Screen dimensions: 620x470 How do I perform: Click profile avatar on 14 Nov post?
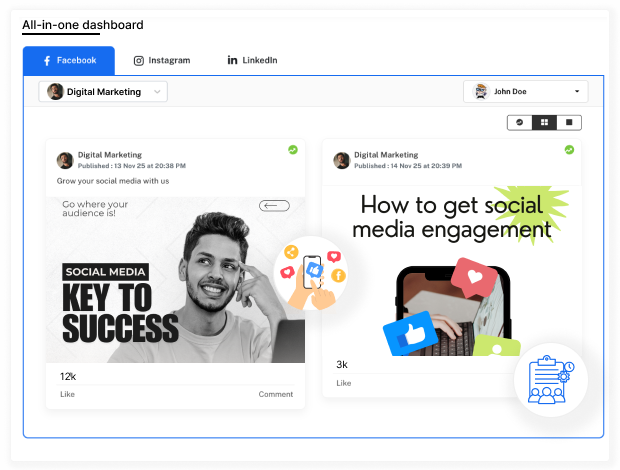341,160
